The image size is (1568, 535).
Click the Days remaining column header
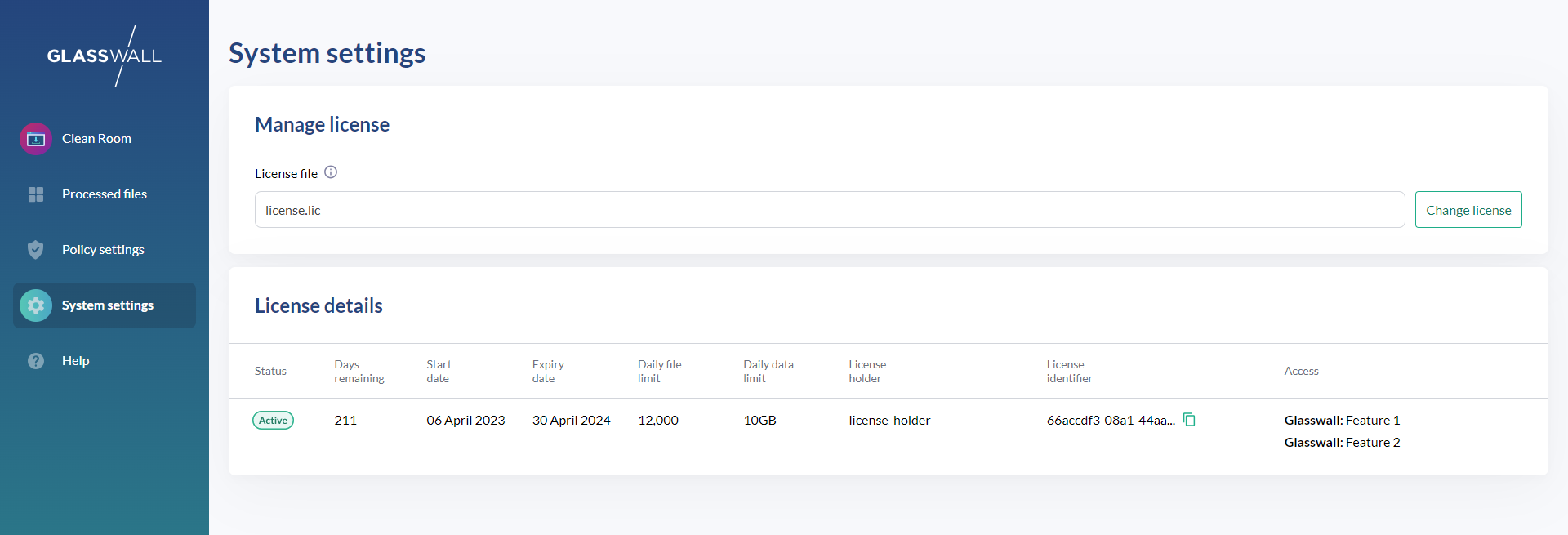tap(359, 372)
